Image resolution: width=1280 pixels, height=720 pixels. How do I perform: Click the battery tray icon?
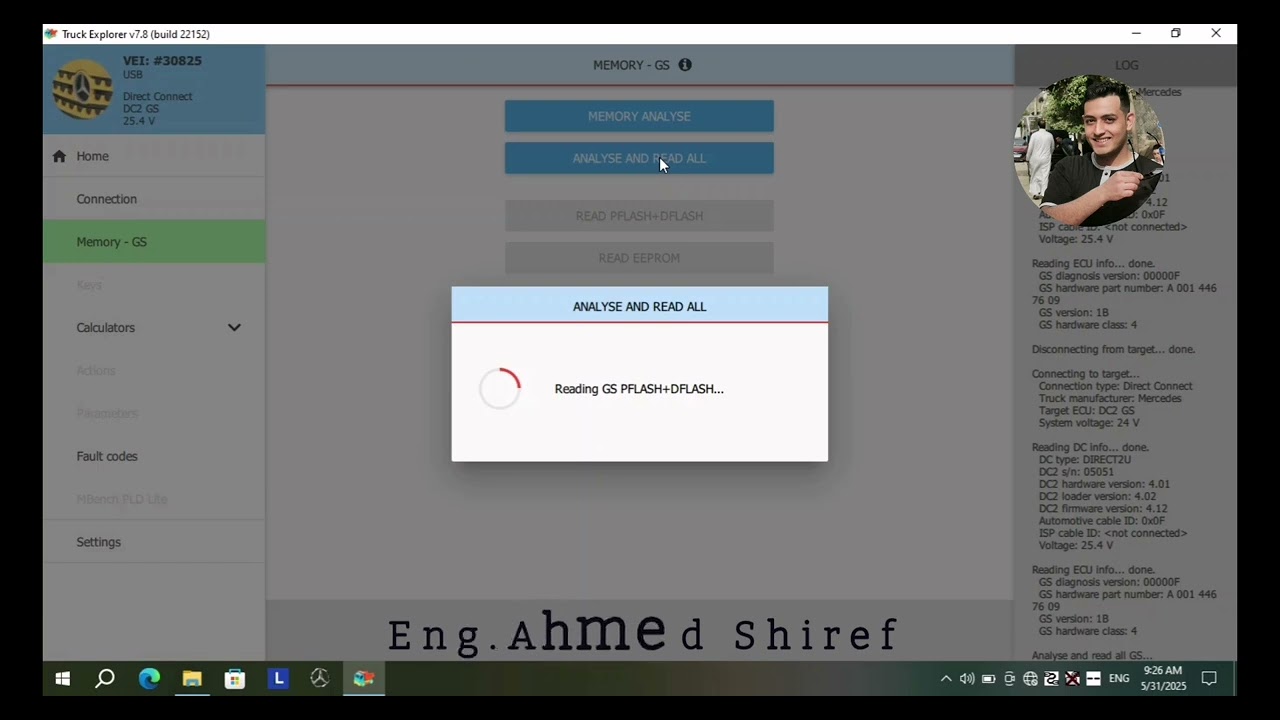coord(988,679)
